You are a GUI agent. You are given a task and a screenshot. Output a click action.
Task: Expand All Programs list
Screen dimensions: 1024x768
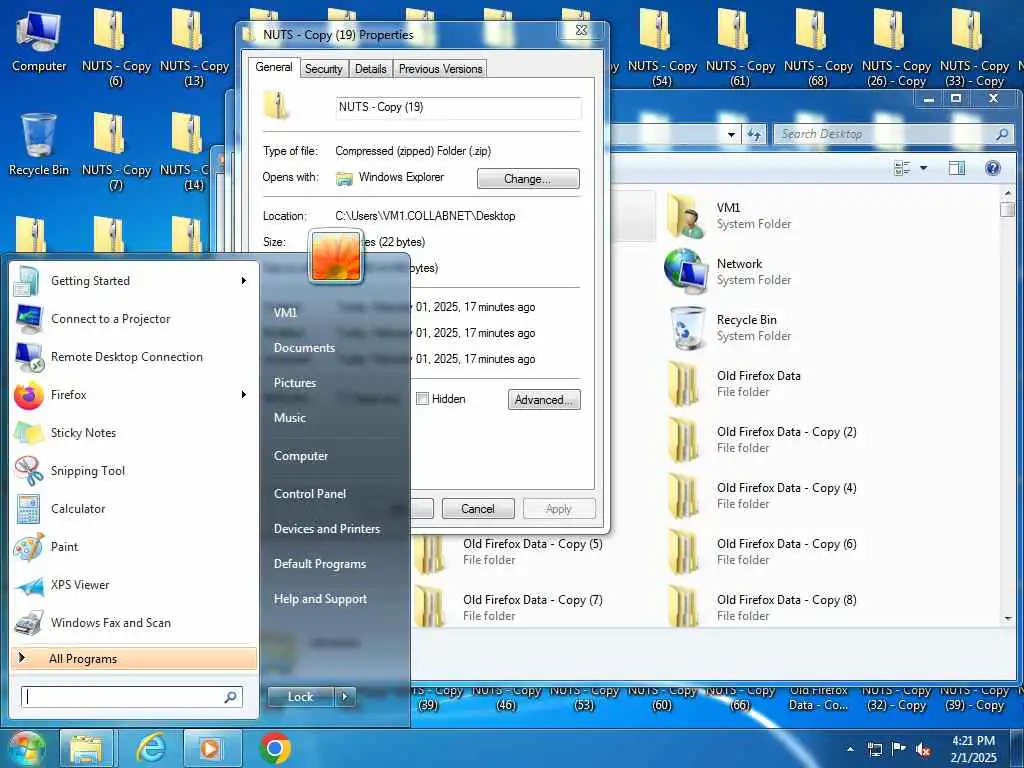point(133,658)
